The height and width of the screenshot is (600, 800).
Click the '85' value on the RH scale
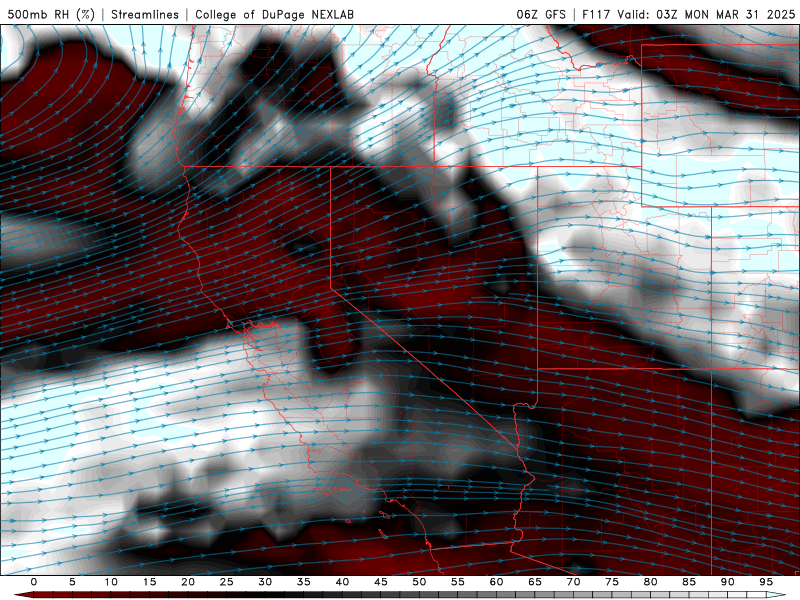[689, 582]
